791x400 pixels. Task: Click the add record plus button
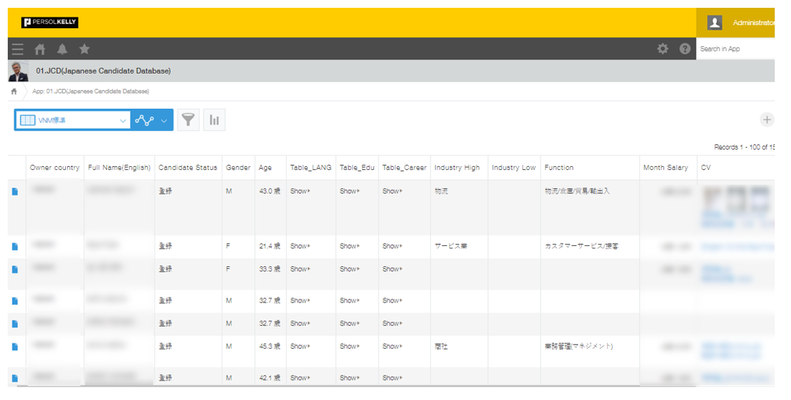767,120
